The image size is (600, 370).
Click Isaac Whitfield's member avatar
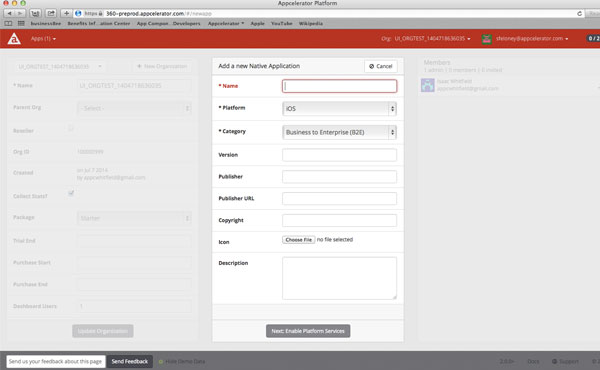coord(427,85)
